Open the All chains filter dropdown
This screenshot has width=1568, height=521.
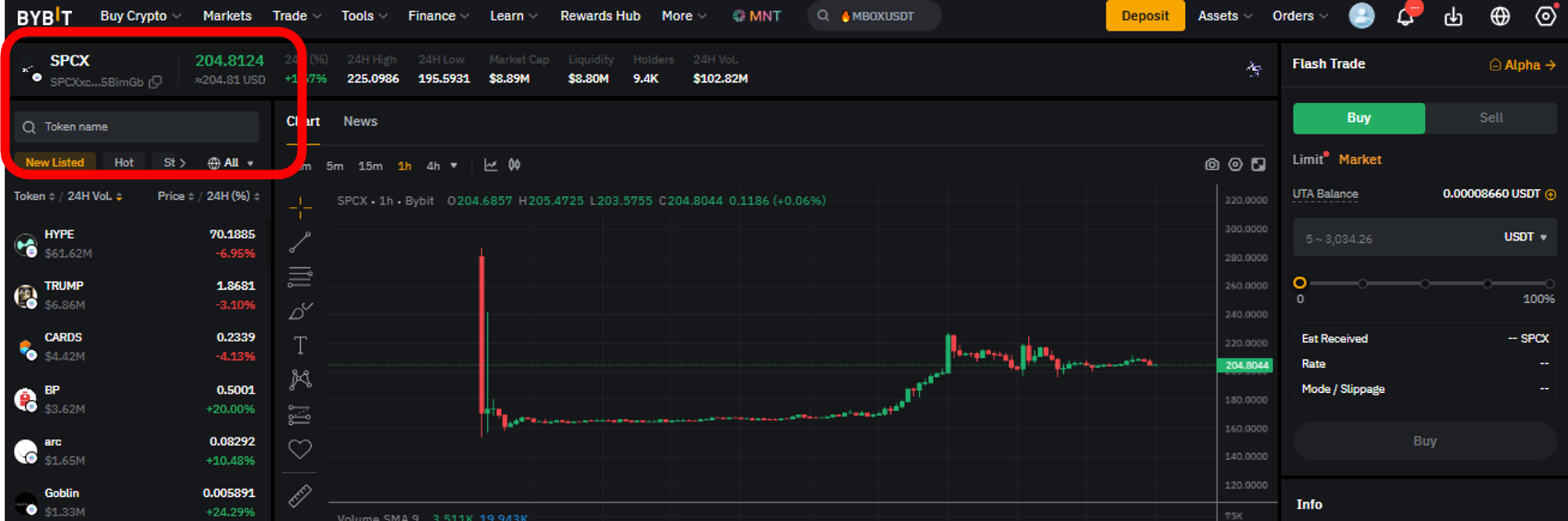231,162
